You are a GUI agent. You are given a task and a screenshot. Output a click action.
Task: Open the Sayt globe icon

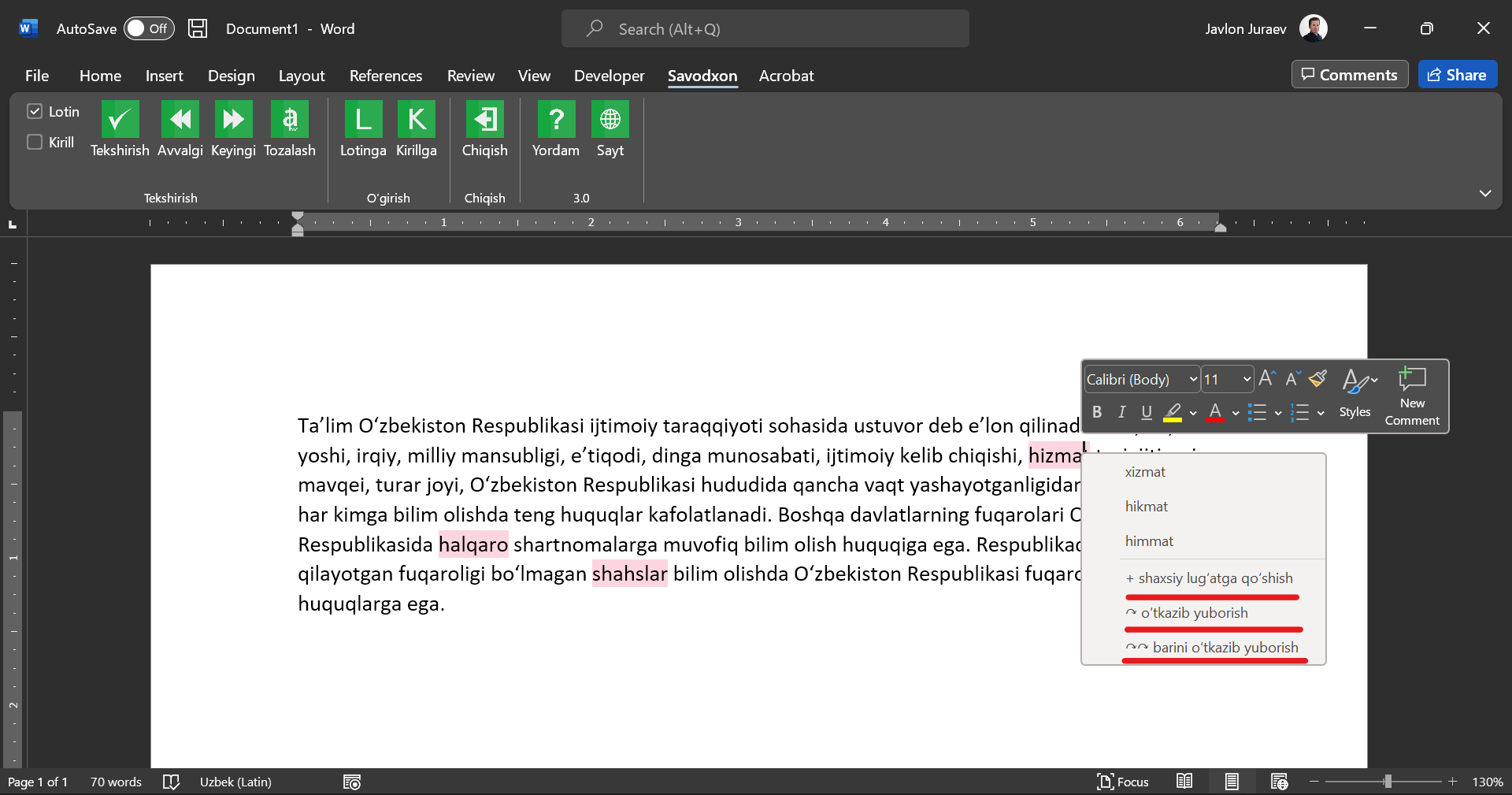[610, 120]
